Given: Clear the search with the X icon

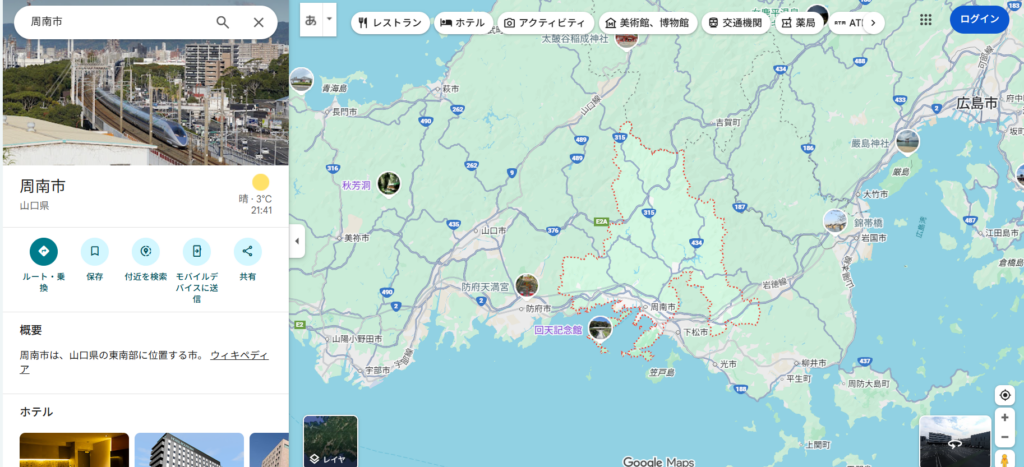Looking at the screenshot, I should click(258, 22).
